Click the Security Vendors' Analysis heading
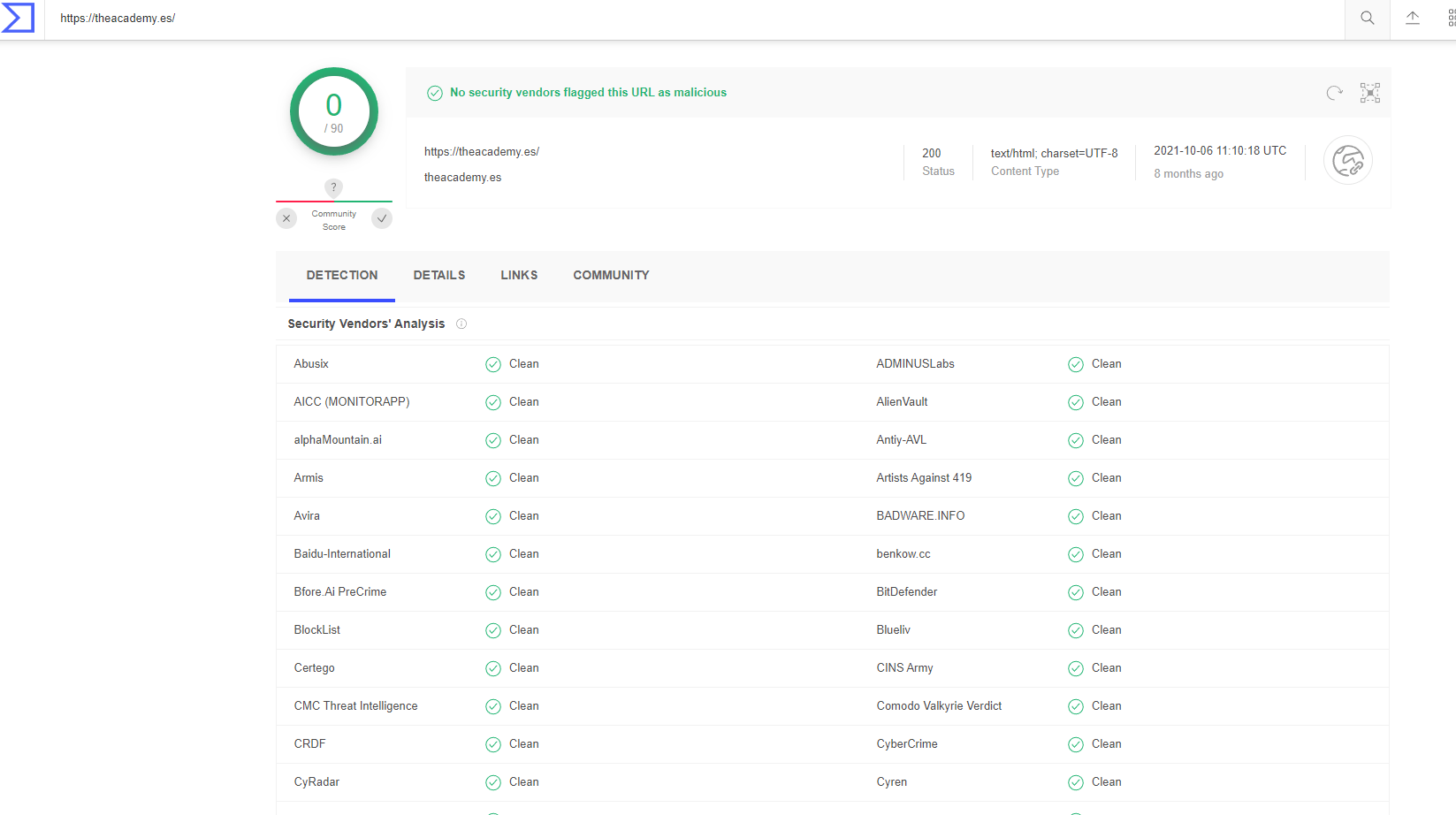This screenshot has height=815, width=1456. pyautogui.click(x=366, y=324)
